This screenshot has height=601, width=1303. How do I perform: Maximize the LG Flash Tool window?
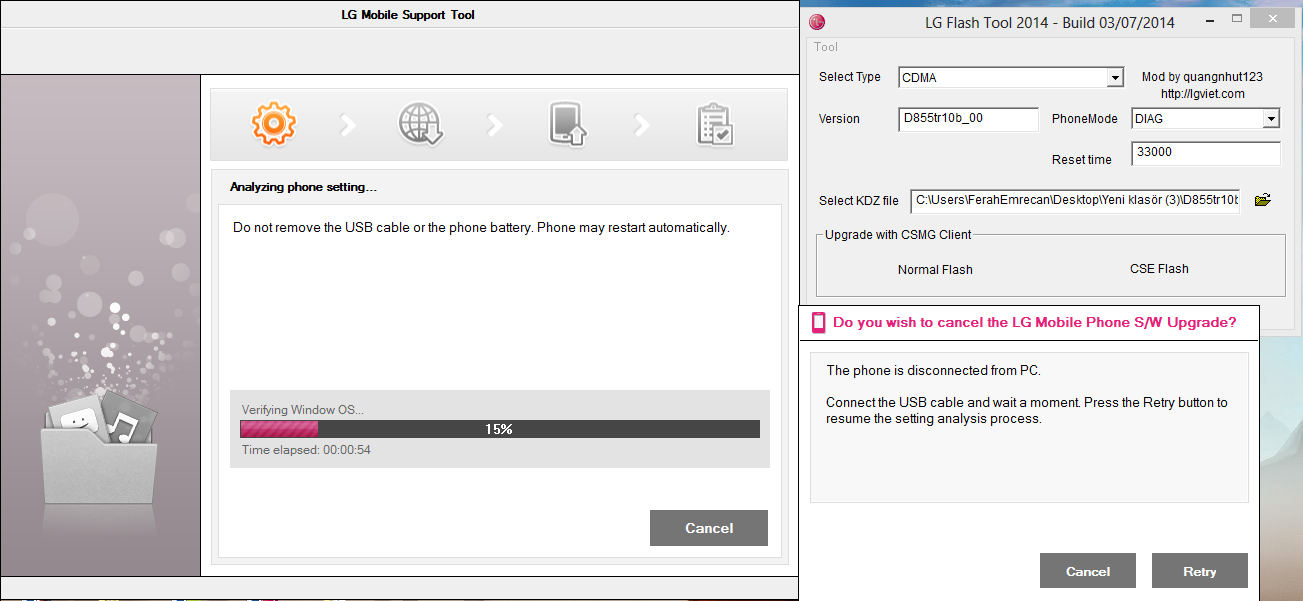coord(1237,20)
